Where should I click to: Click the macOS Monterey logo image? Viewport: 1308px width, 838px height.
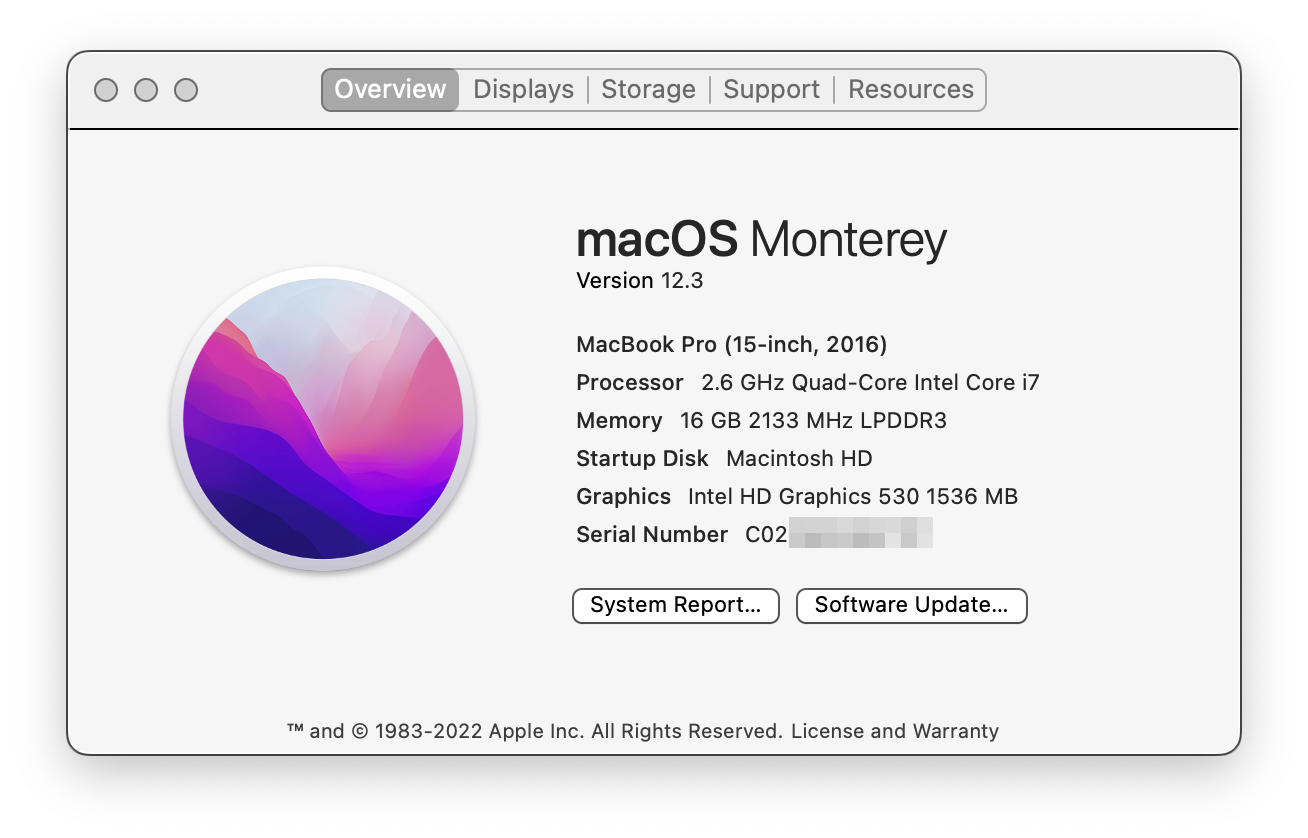click(x=323, y=419)
